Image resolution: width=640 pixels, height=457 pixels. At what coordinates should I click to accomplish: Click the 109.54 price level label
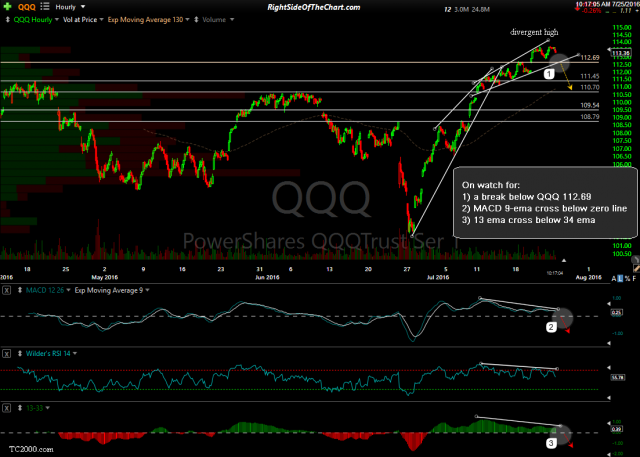click(x=590, y=105)
